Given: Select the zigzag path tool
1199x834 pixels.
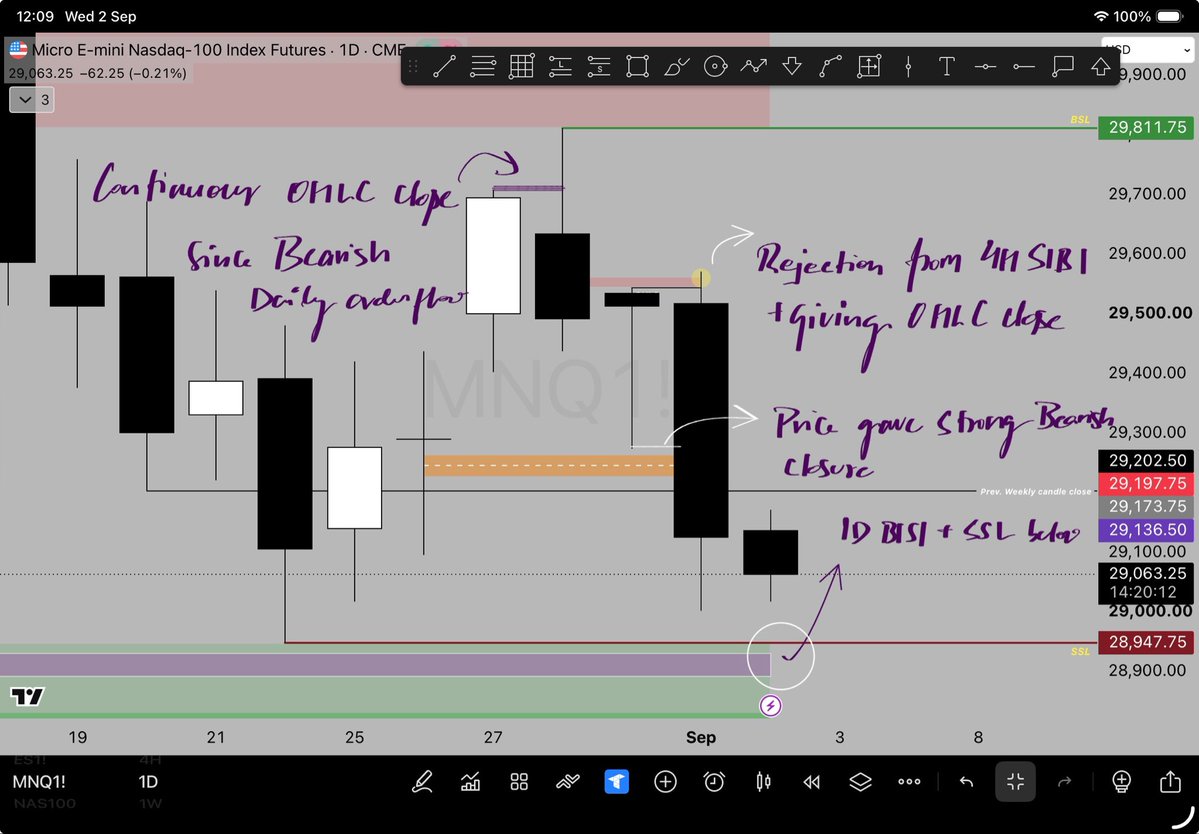Looking at the screenshot, I should coord(753,67).
